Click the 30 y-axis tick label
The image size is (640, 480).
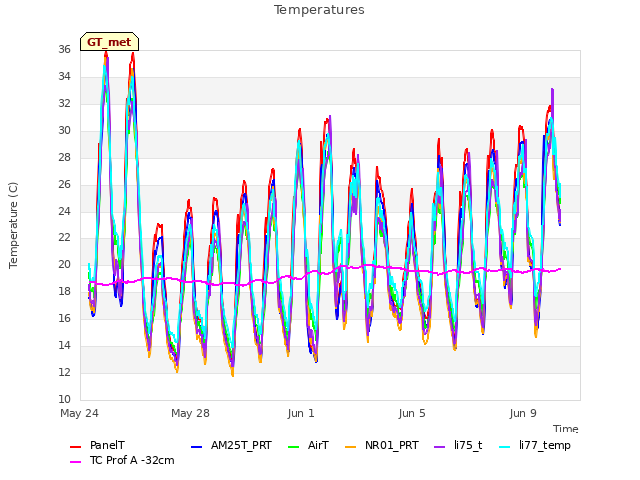pyautogui.click(x=64, y=131)
